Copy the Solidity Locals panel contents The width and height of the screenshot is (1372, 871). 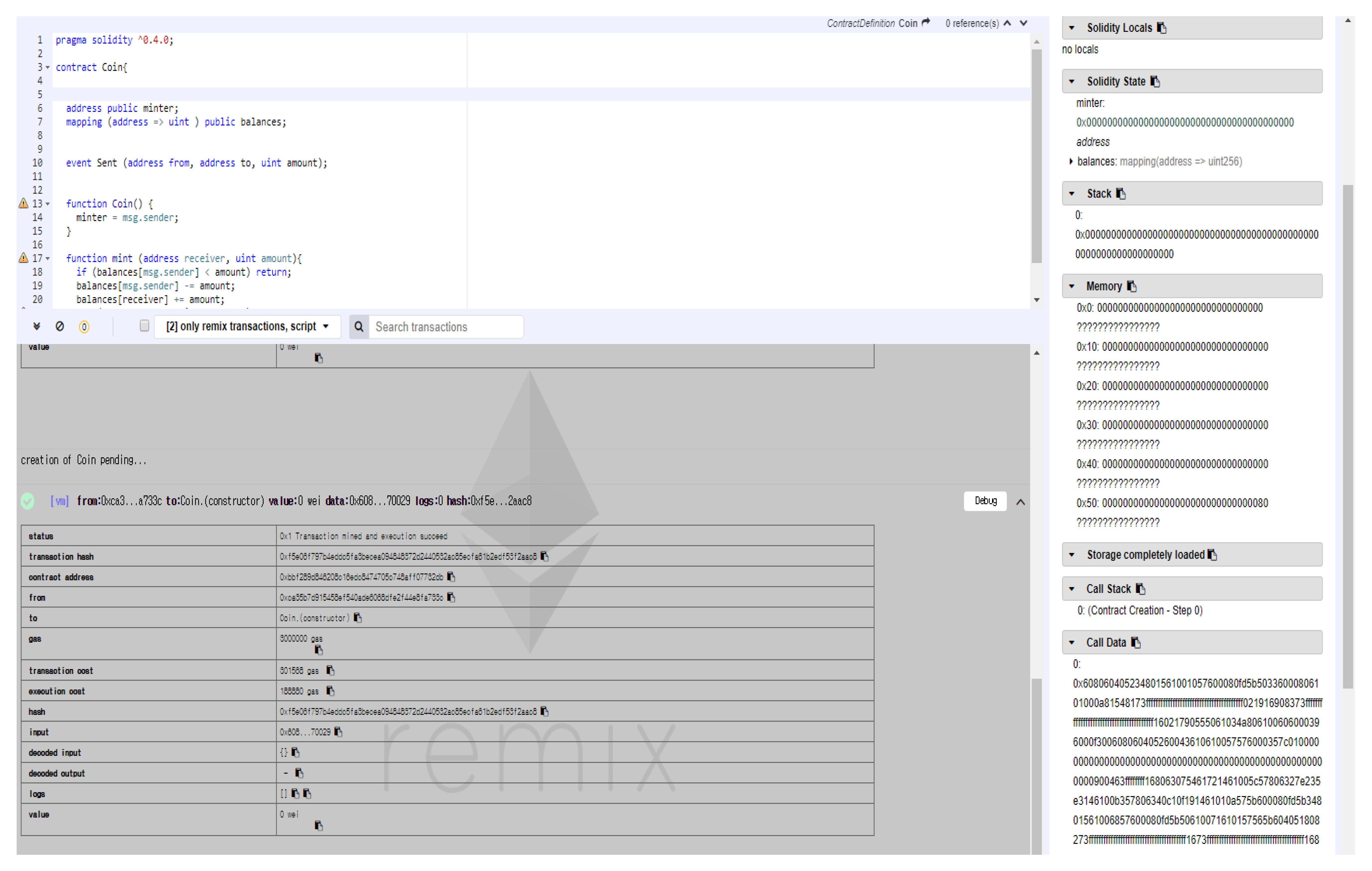1162,28
